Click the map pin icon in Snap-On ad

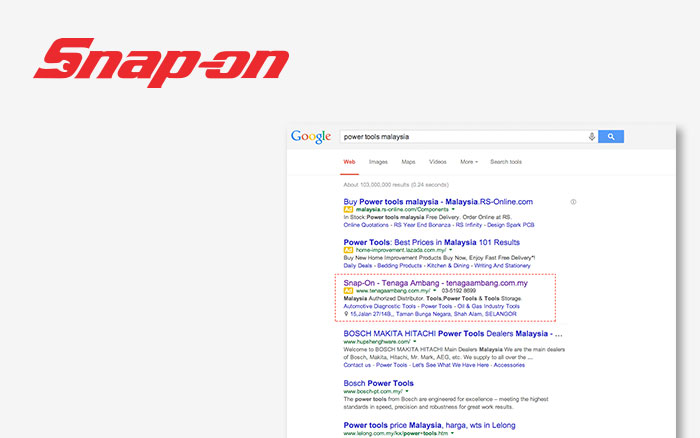point(346,314)
